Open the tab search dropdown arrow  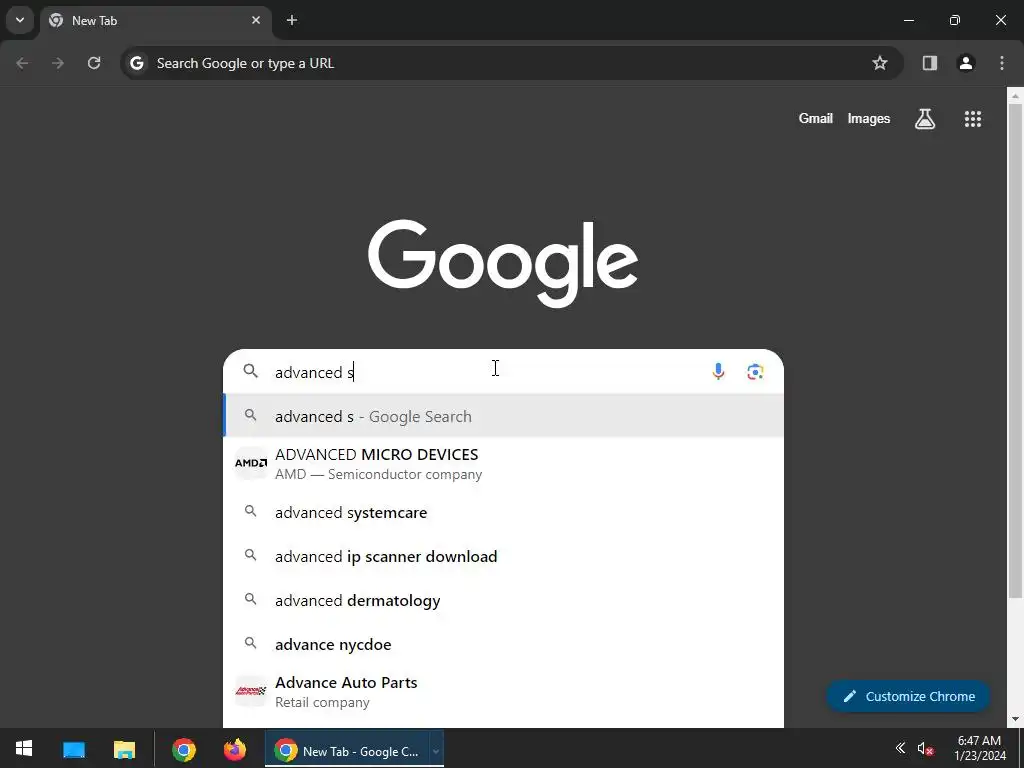point(20,20)
